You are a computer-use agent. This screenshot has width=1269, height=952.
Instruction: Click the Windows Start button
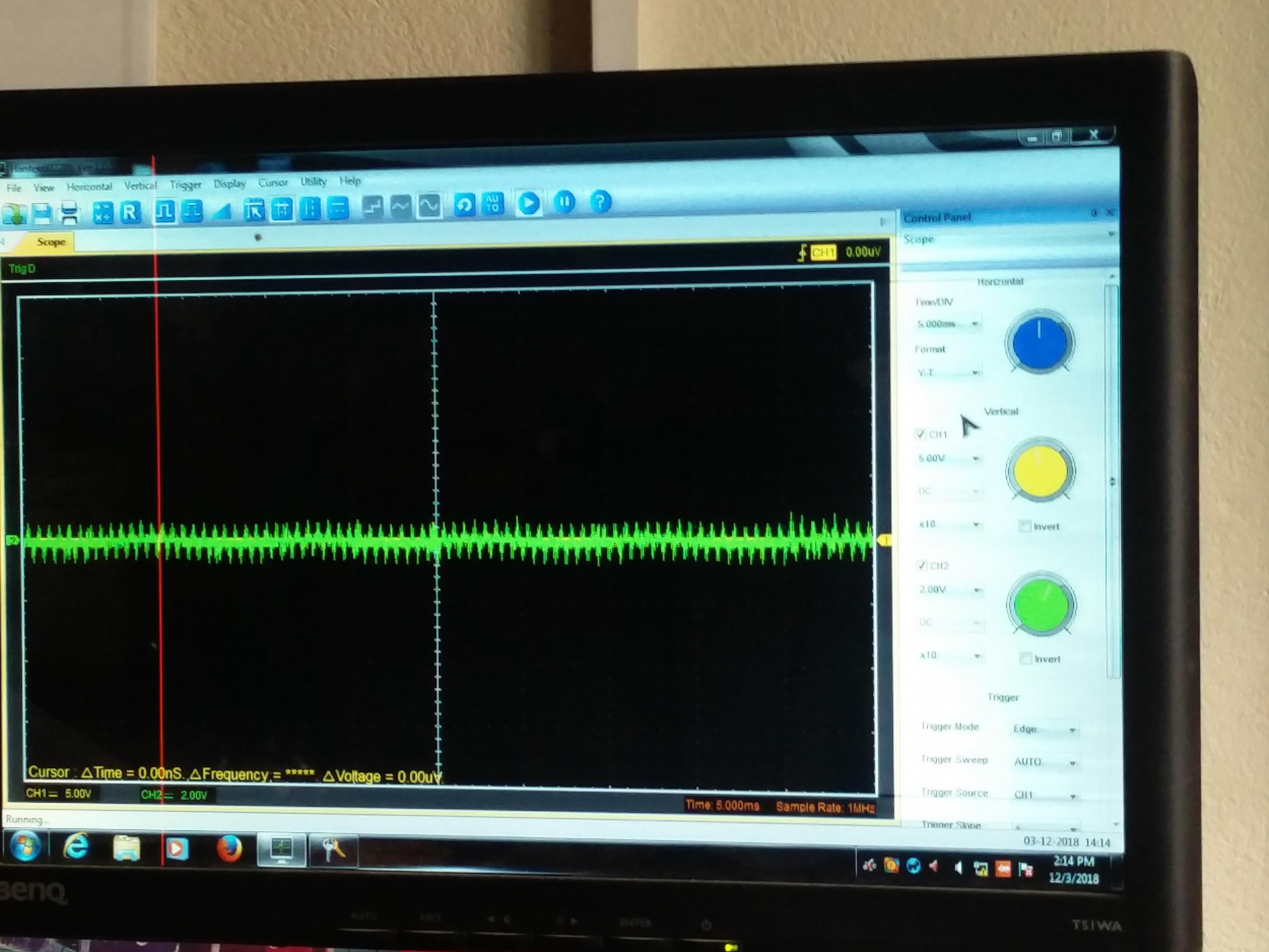tap(25, 846)
